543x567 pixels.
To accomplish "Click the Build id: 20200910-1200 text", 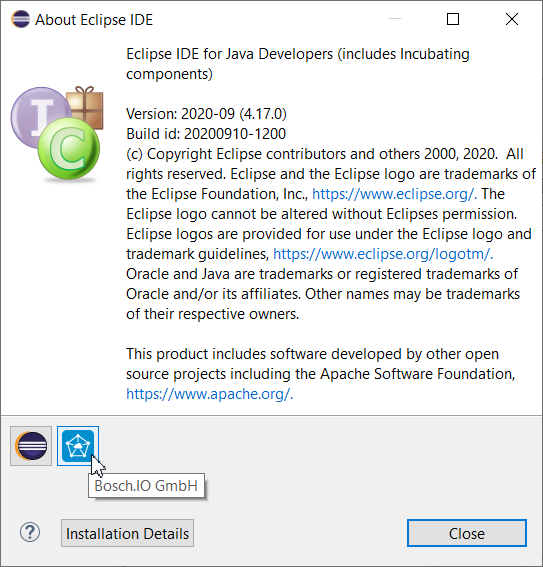I will point(206,134).
